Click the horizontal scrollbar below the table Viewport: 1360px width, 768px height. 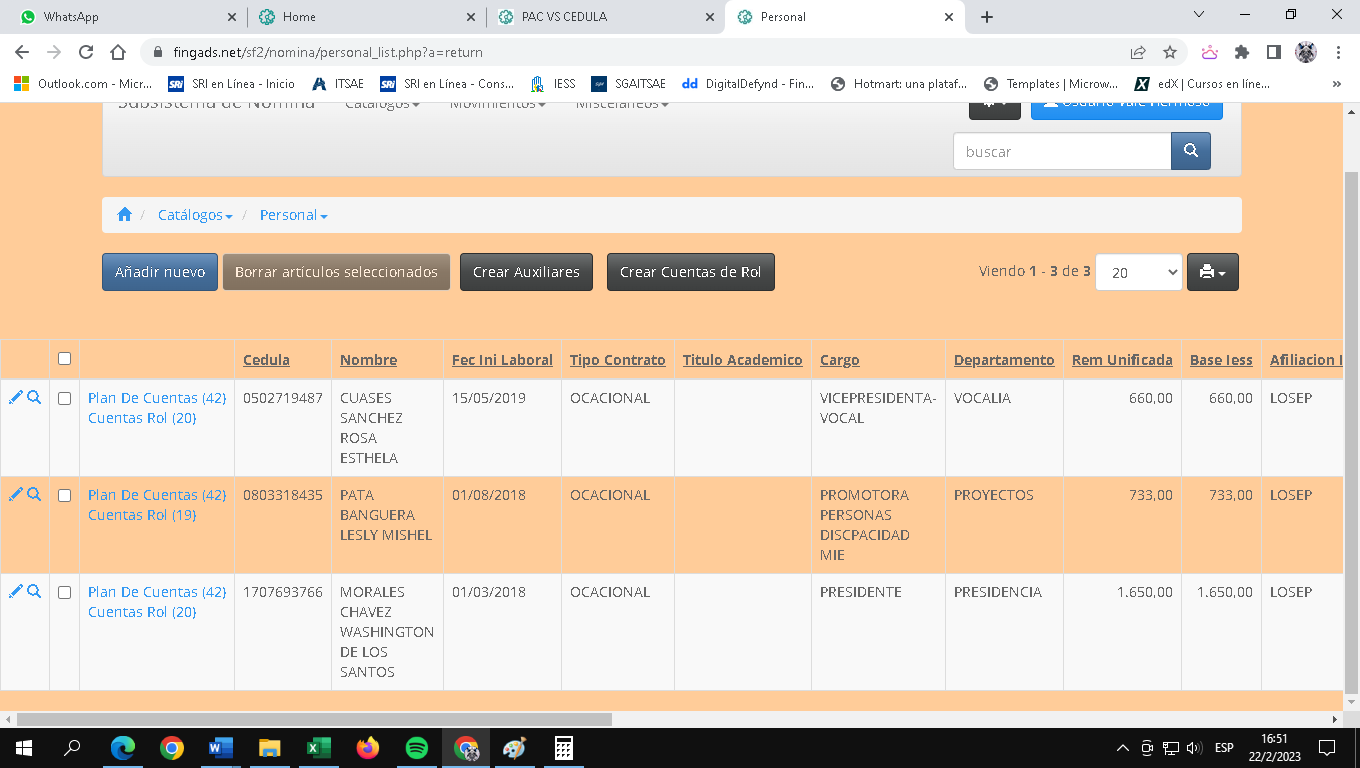[314, 719]
